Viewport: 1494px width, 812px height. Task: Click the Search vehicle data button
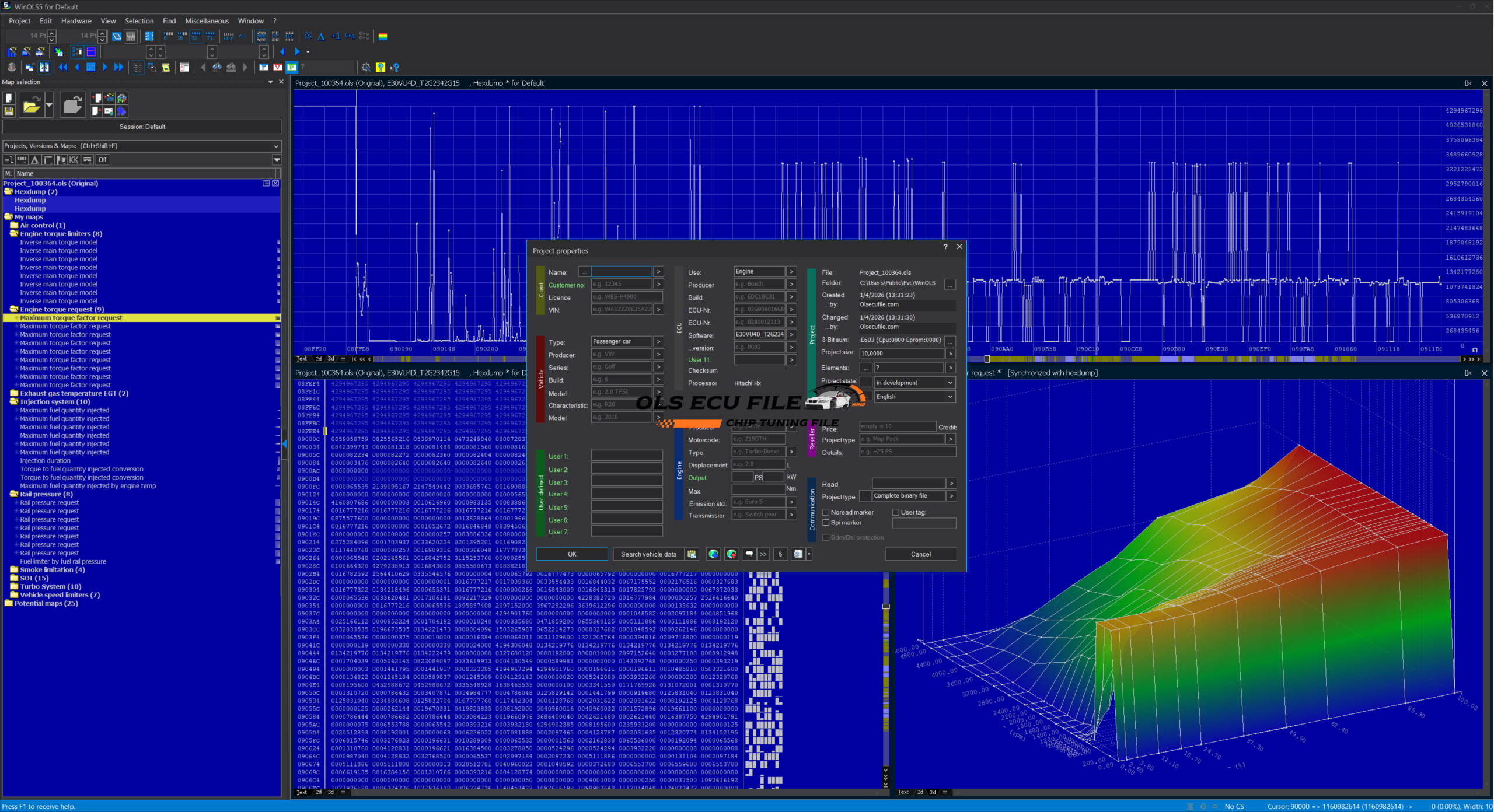point(648,554)
